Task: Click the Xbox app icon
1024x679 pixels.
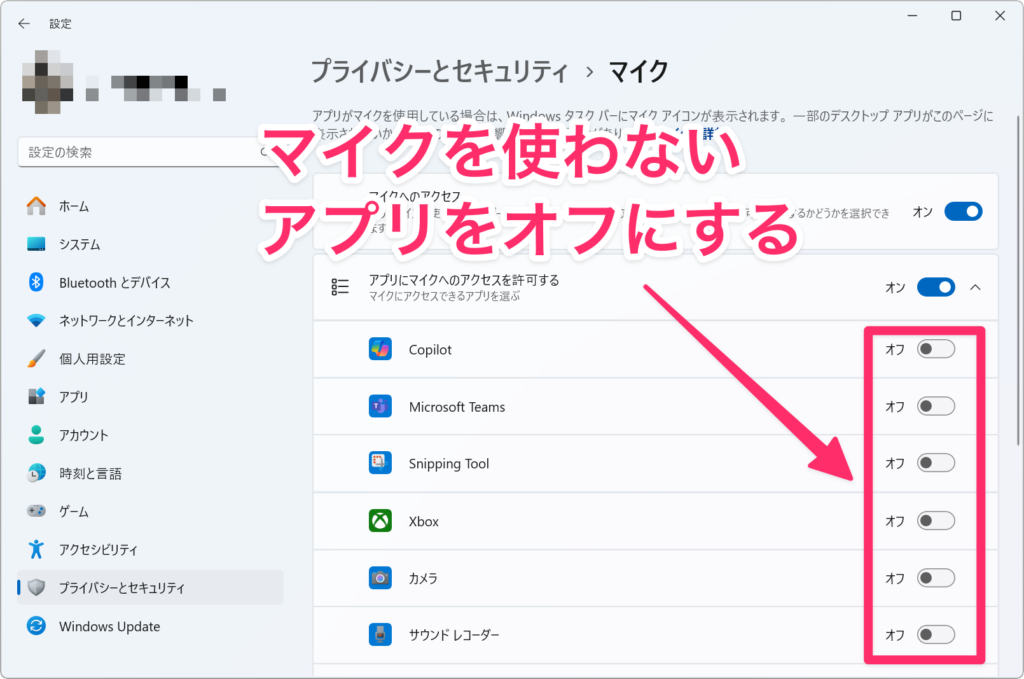Action: click(380, 521)
